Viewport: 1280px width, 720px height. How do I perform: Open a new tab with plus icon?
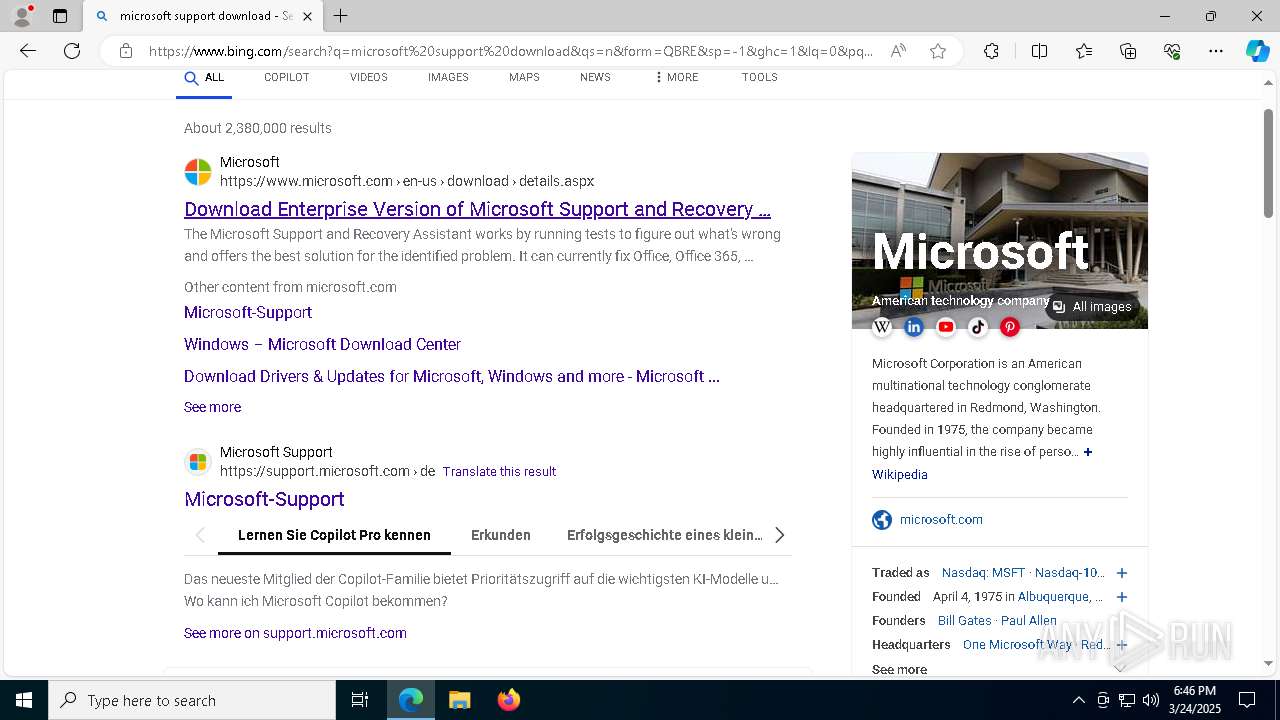click(341, 16)
